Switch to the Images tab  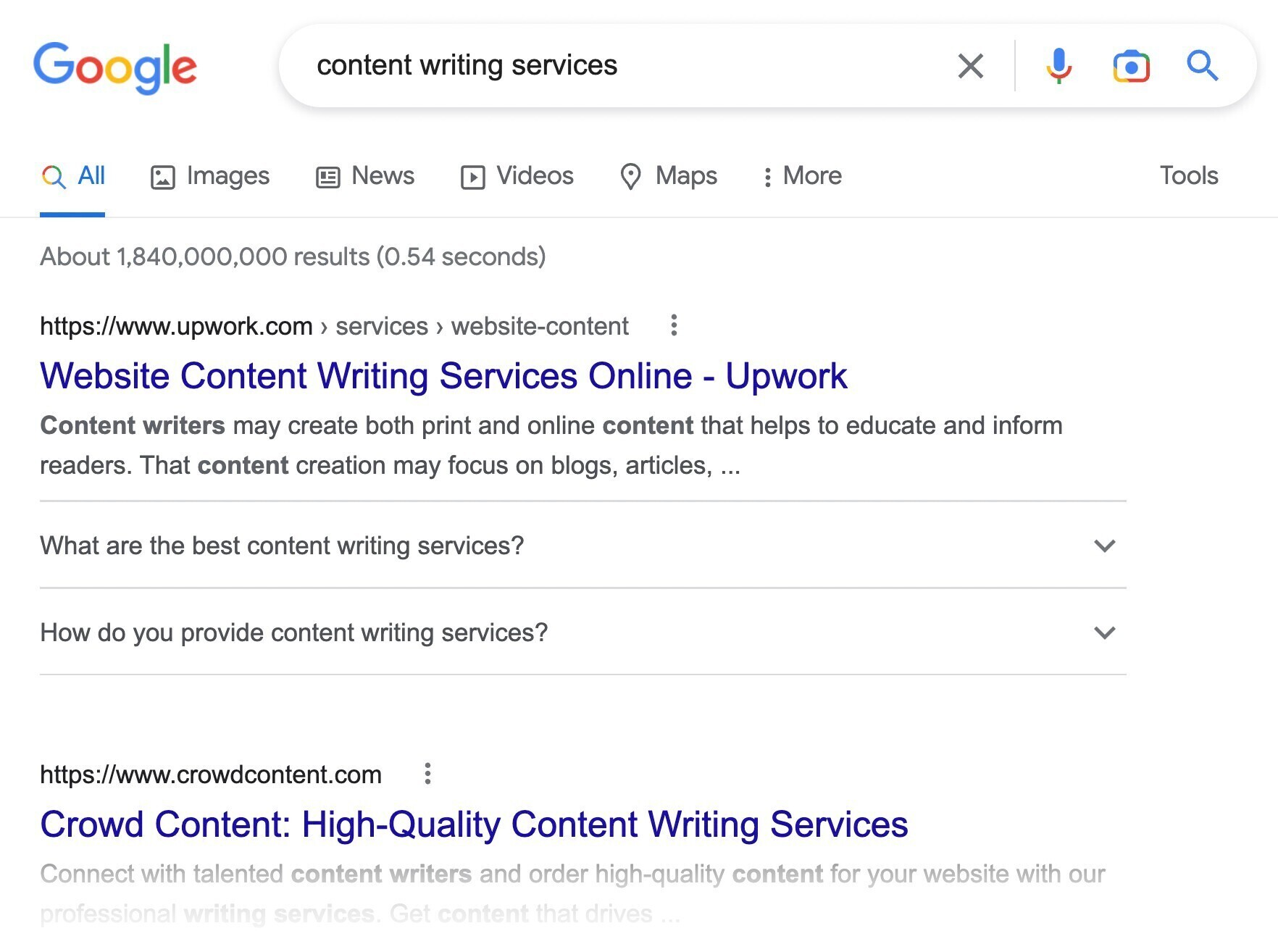coord(210,176)
